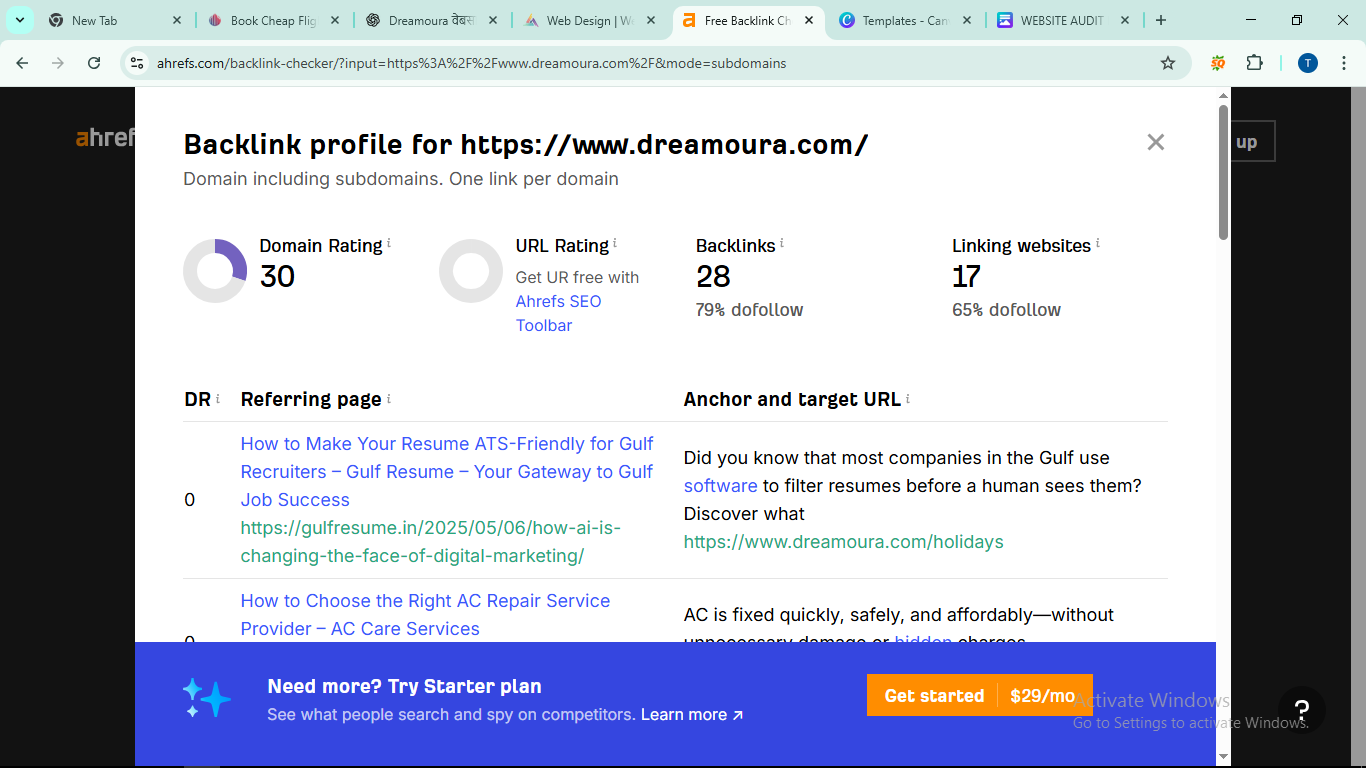
Task: Open the tab search dropdown arrow
Action: 19,20
